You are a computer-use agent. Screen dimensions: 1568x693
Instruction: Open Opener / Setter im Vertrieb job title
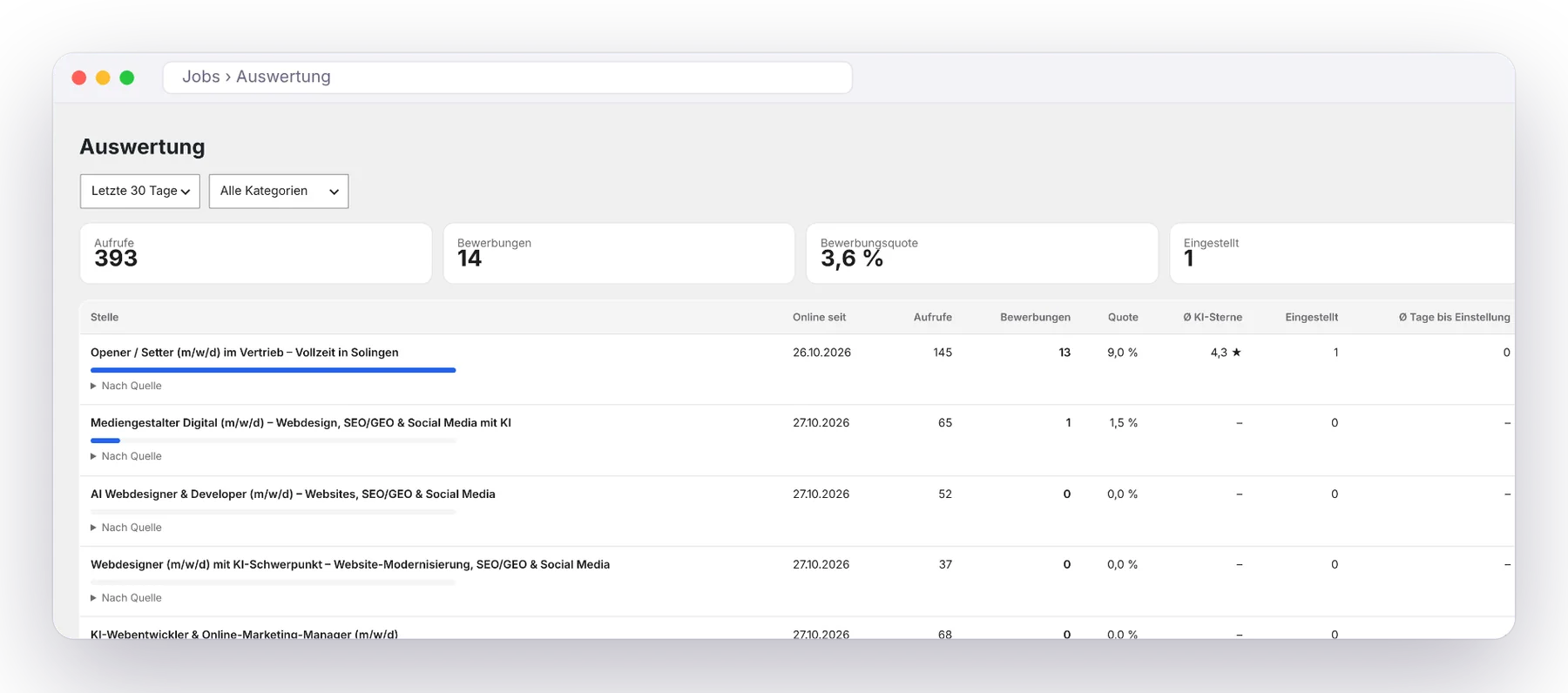pyautogui.click(x=245, y=353)
